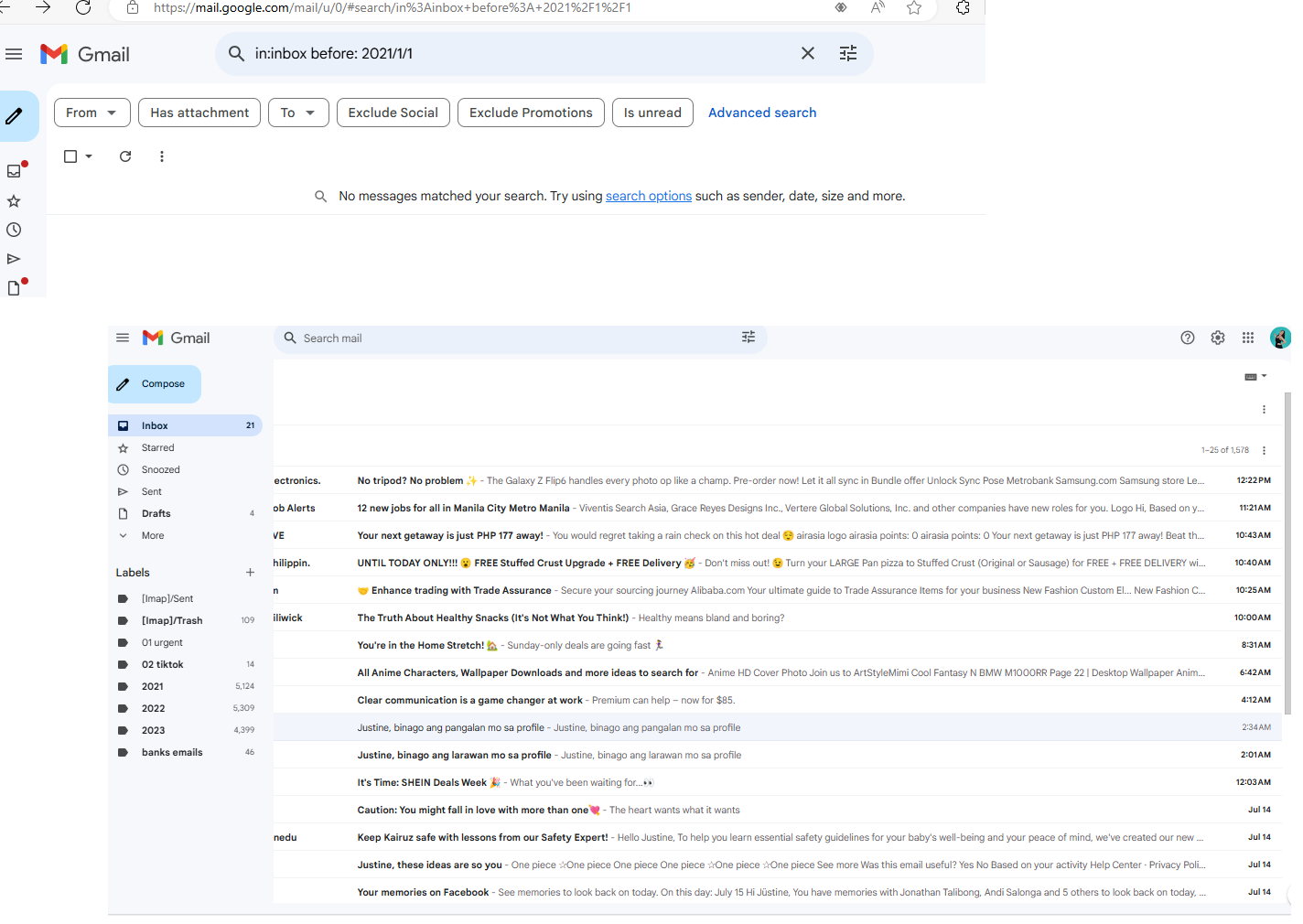Open Inbox folder in bottom Gmail sidebar
The width and height of the screenshot is (1303, 924).
[x=185, y=425]
